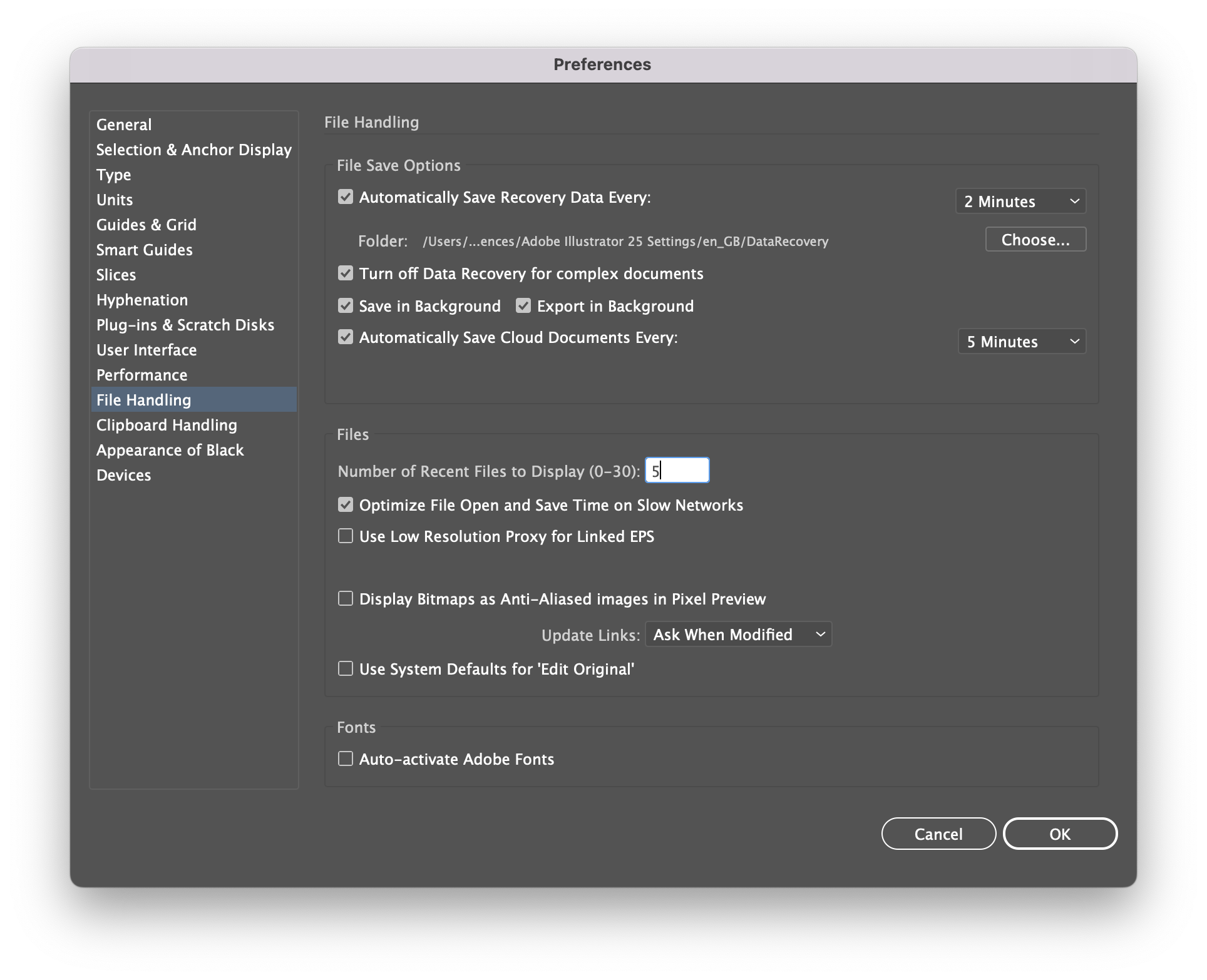Screen dimensions: 1207x980
Task: Enable Auto-activate Adobe Fonts
Action: (x=346, y=759)
